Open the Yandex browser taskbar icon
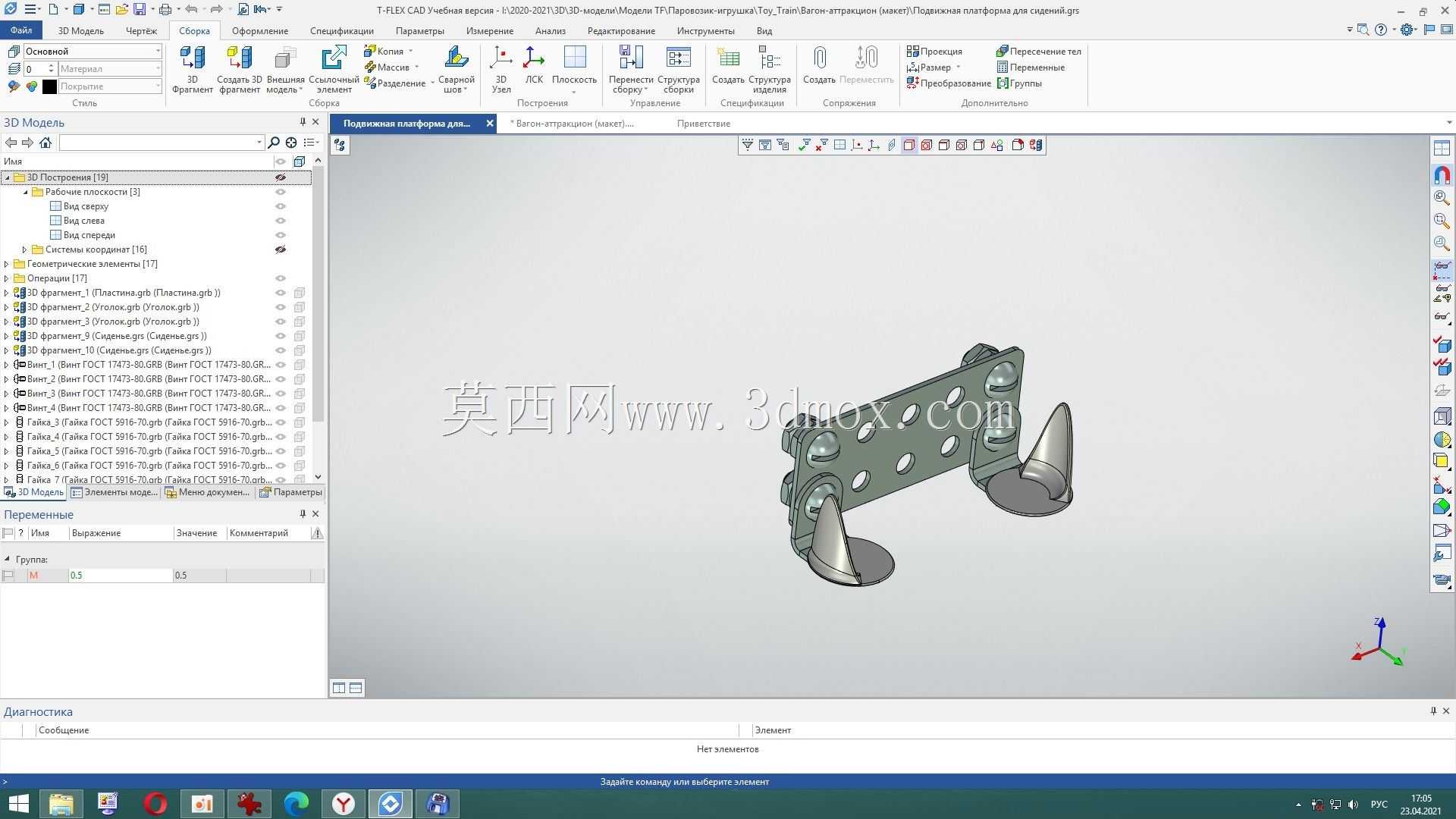Image resolution: width=1456 pixels, height=819 pixels. 344,804
